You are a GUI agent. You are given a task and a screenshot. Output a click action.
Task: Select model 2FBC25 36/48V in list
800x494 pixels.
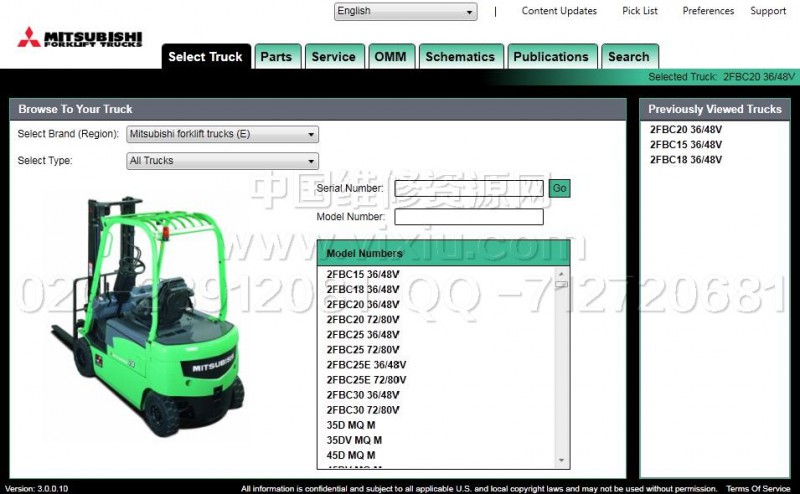(363, 335)
